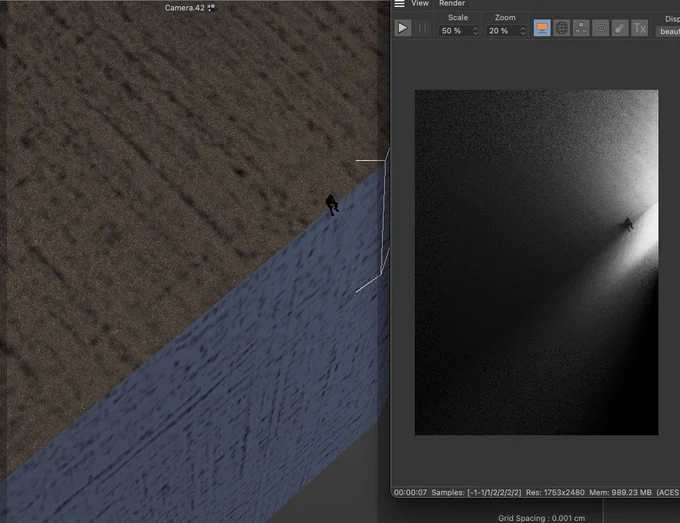Select the dark figure in the viewport
Viewport: 680px width, 523px height.
(332, 205)
